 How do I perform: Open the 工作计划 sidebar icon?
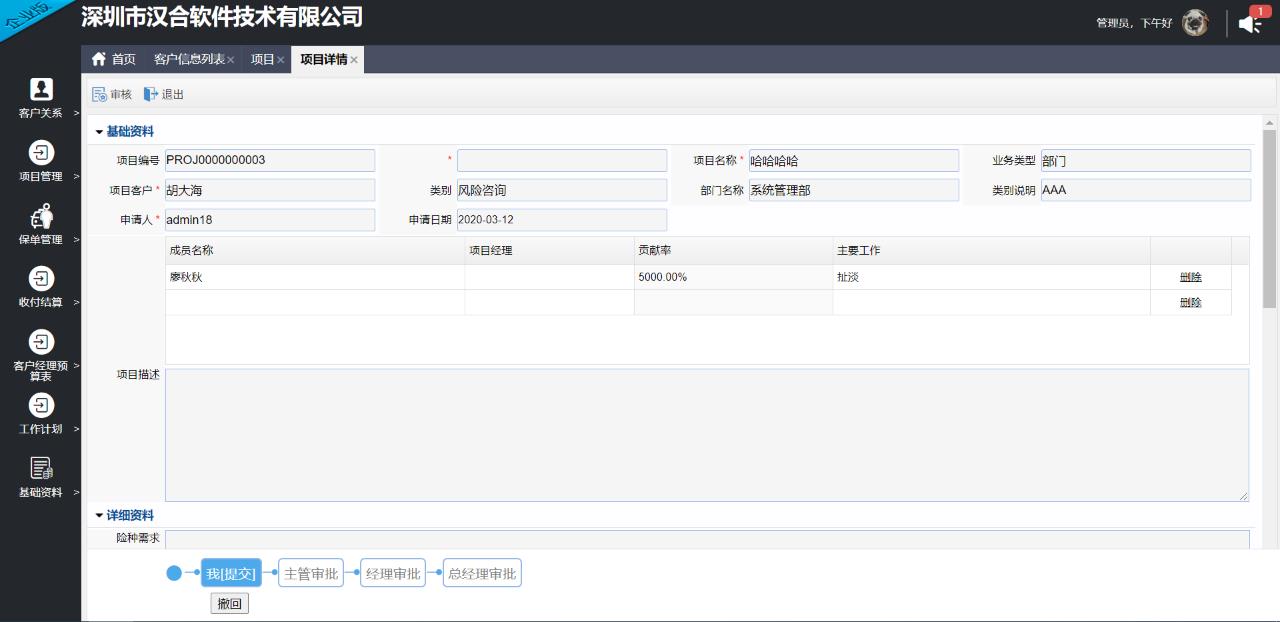41,405
